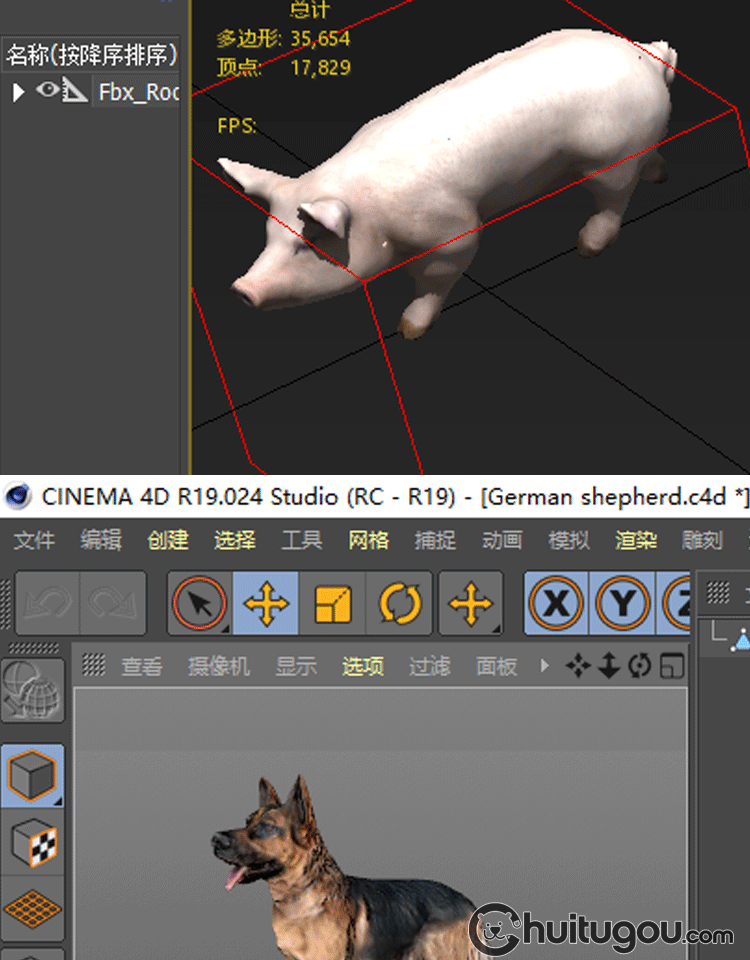Select the Live Selection arrow tool

(200, 603)
